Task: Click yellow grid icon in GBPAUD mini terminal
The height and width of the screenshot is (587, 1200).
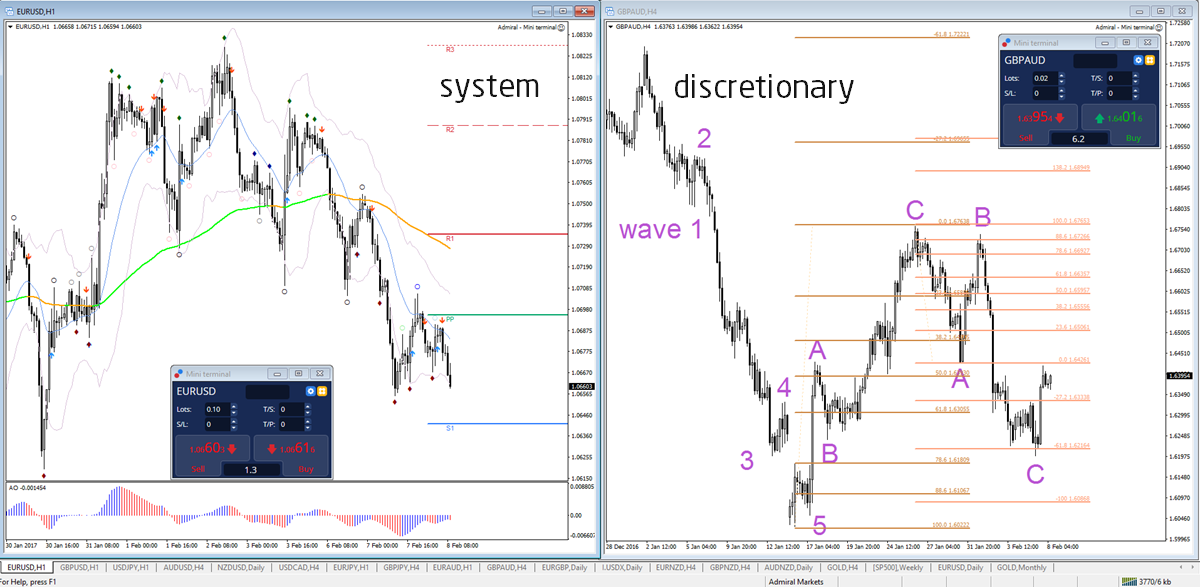Action: (x=1150, y=60)
